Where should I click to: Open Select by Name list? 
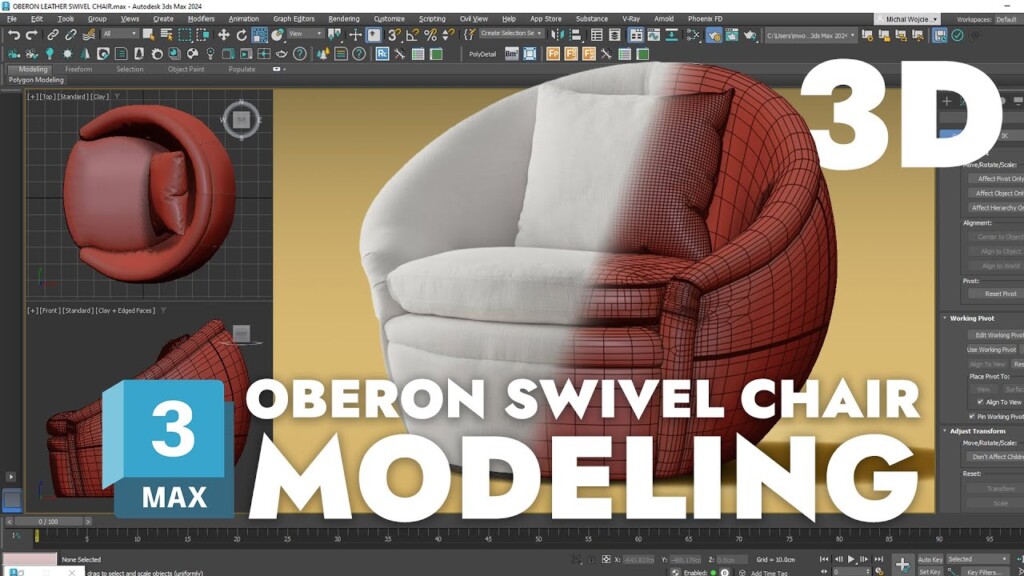tap(167, 35)
